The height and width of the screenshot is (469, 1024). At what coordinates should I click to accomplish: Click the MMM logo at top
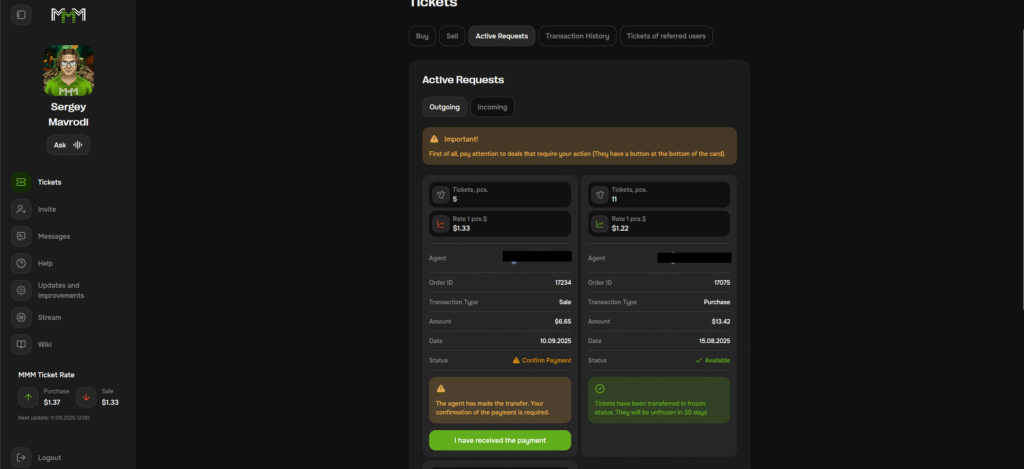68,15
